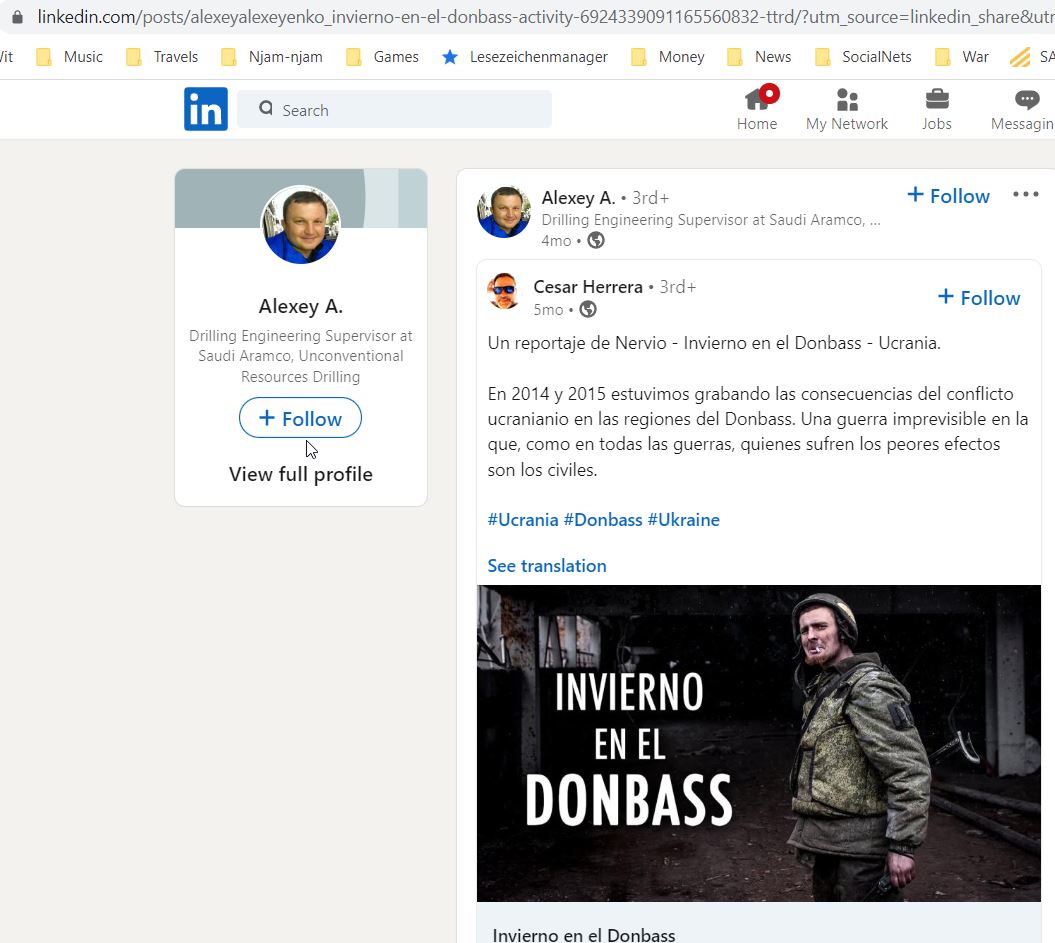Click the 'Drilling Engineering Supervisor at Saudi Aramco, ...' headline
Screen dimensions: 1055x943
pyautogui.click(x=711, y=220)
